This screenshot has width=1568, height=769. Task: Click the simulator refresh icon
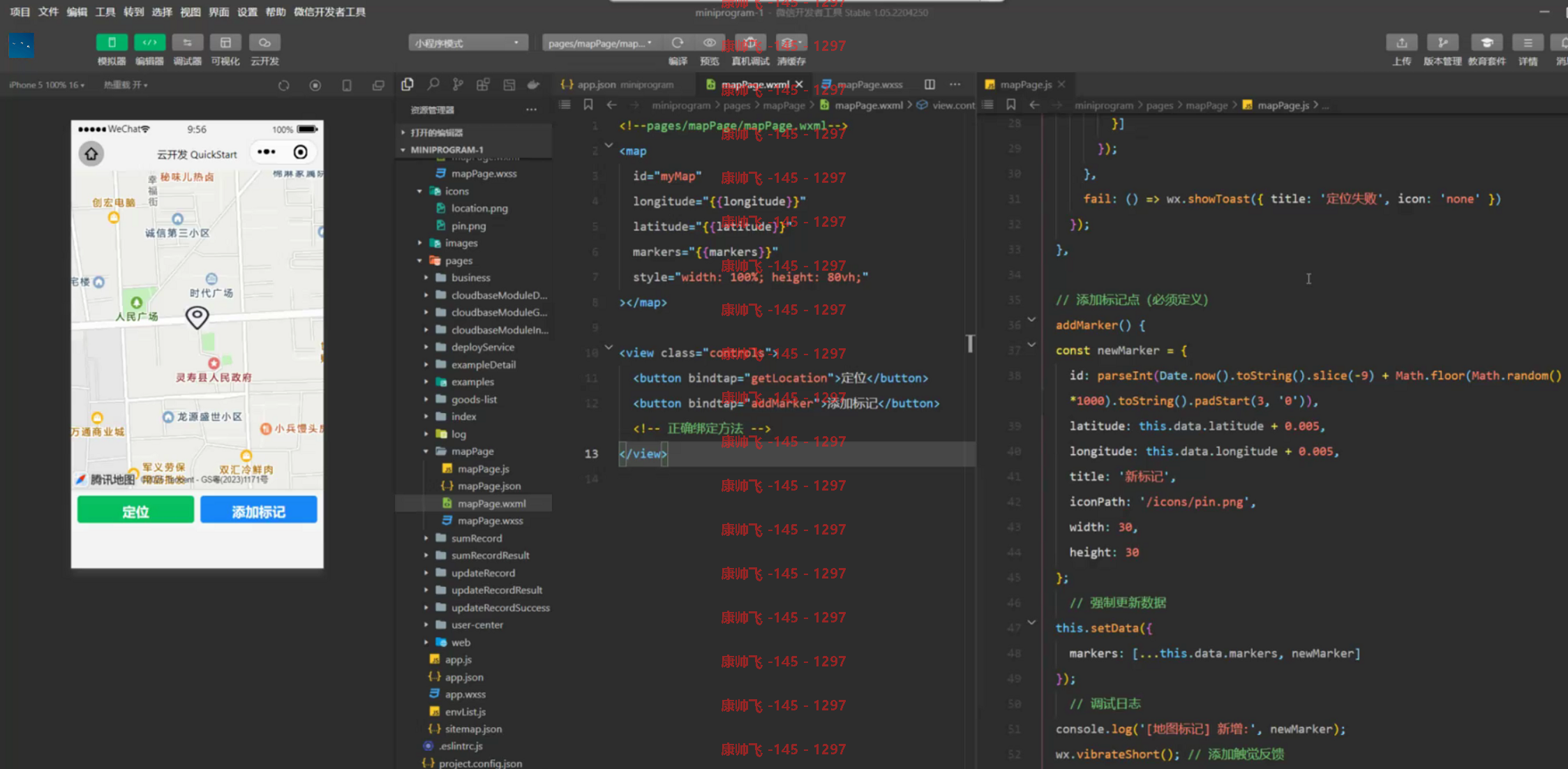pos(283,85)
